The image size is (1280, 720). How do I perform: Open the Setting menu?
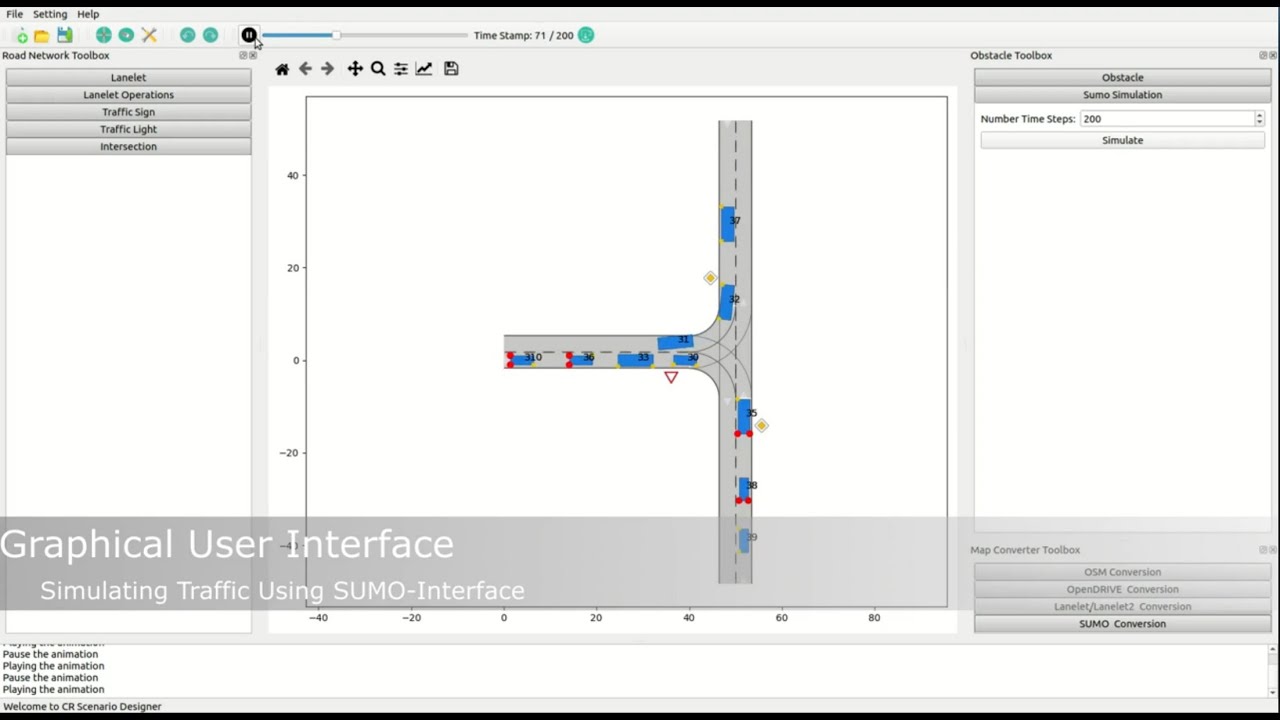pos(50,14)
